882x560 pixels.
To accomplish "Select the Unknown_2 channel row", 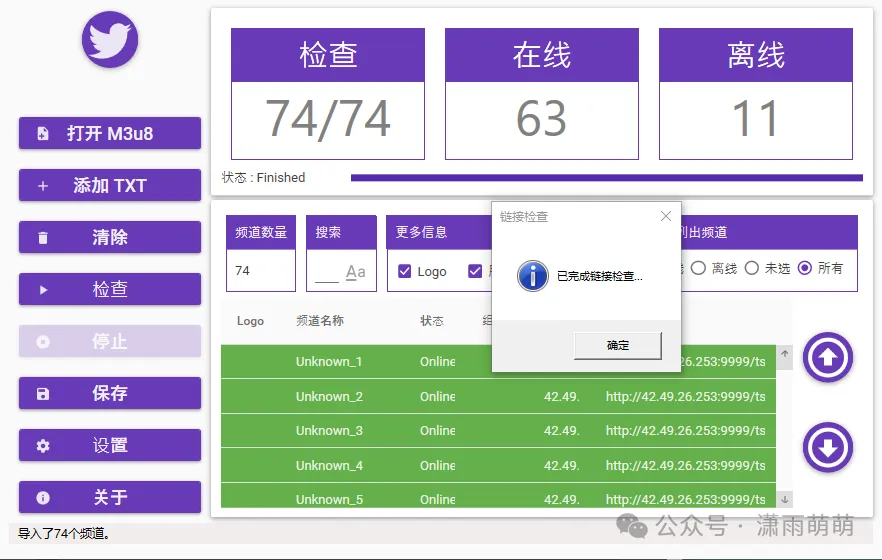I will tap(498, 396).
